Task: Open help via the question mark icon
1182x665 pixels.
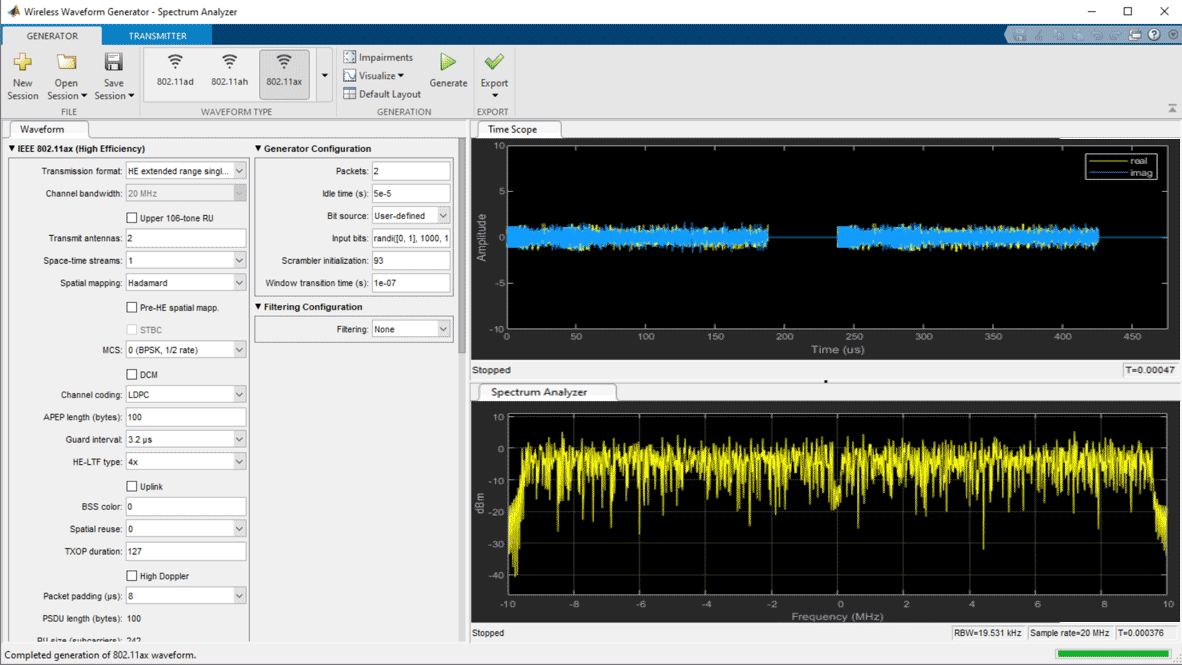Action: click(x=1154, y=35)
